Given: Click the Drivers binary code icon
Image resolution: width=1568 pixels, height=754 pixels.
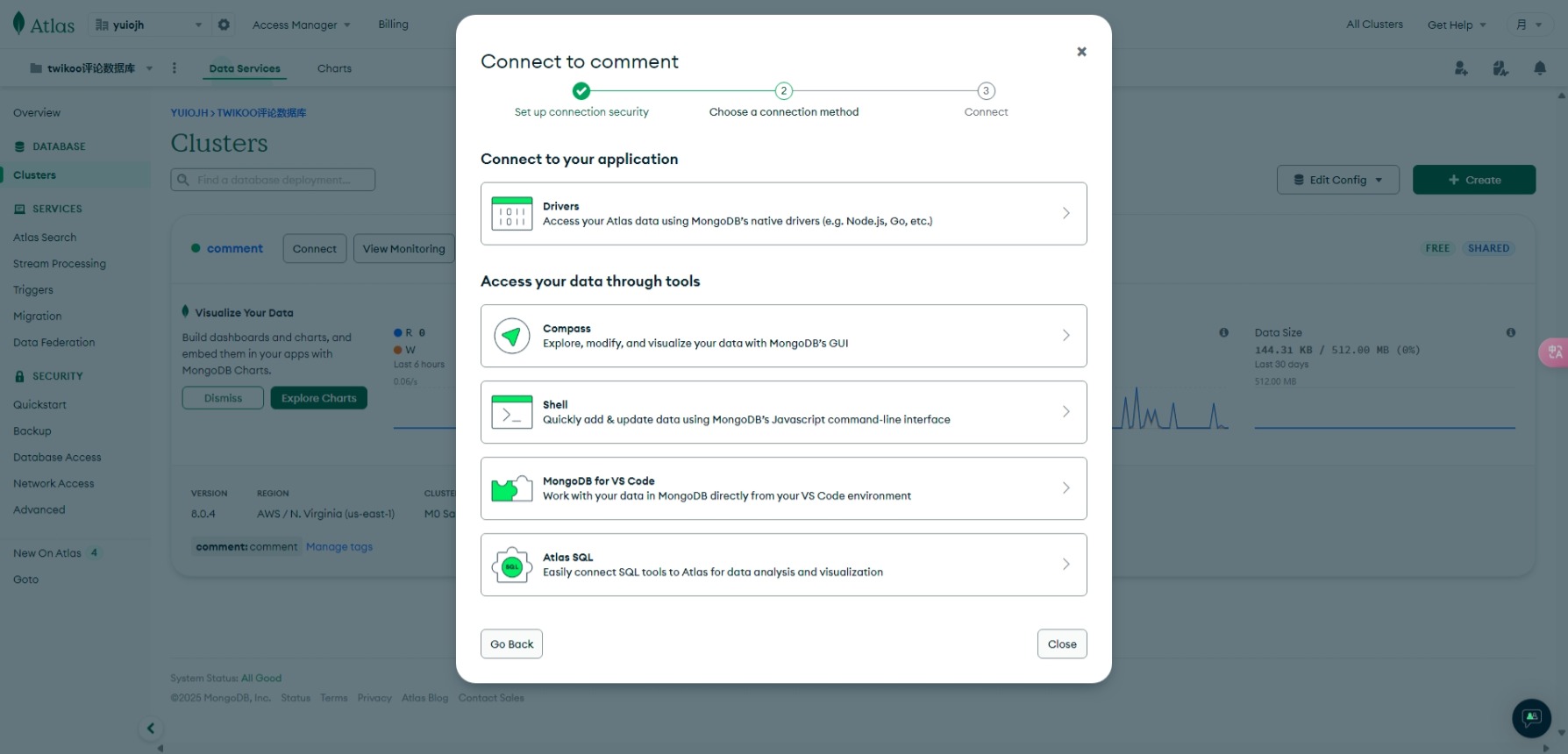Looking at the screenshot, I should coord(512,213).
